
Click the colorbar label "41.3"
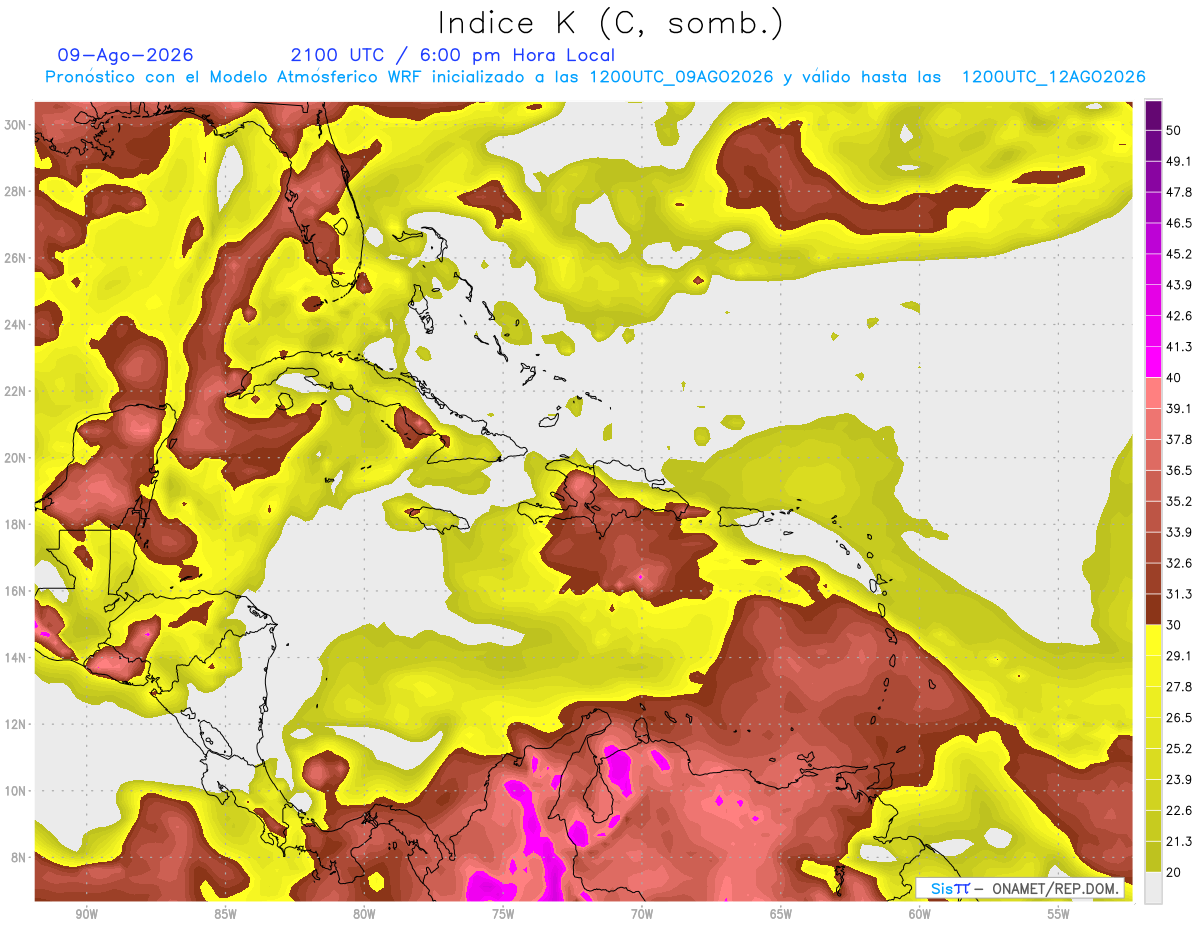tap(1178, 347)
